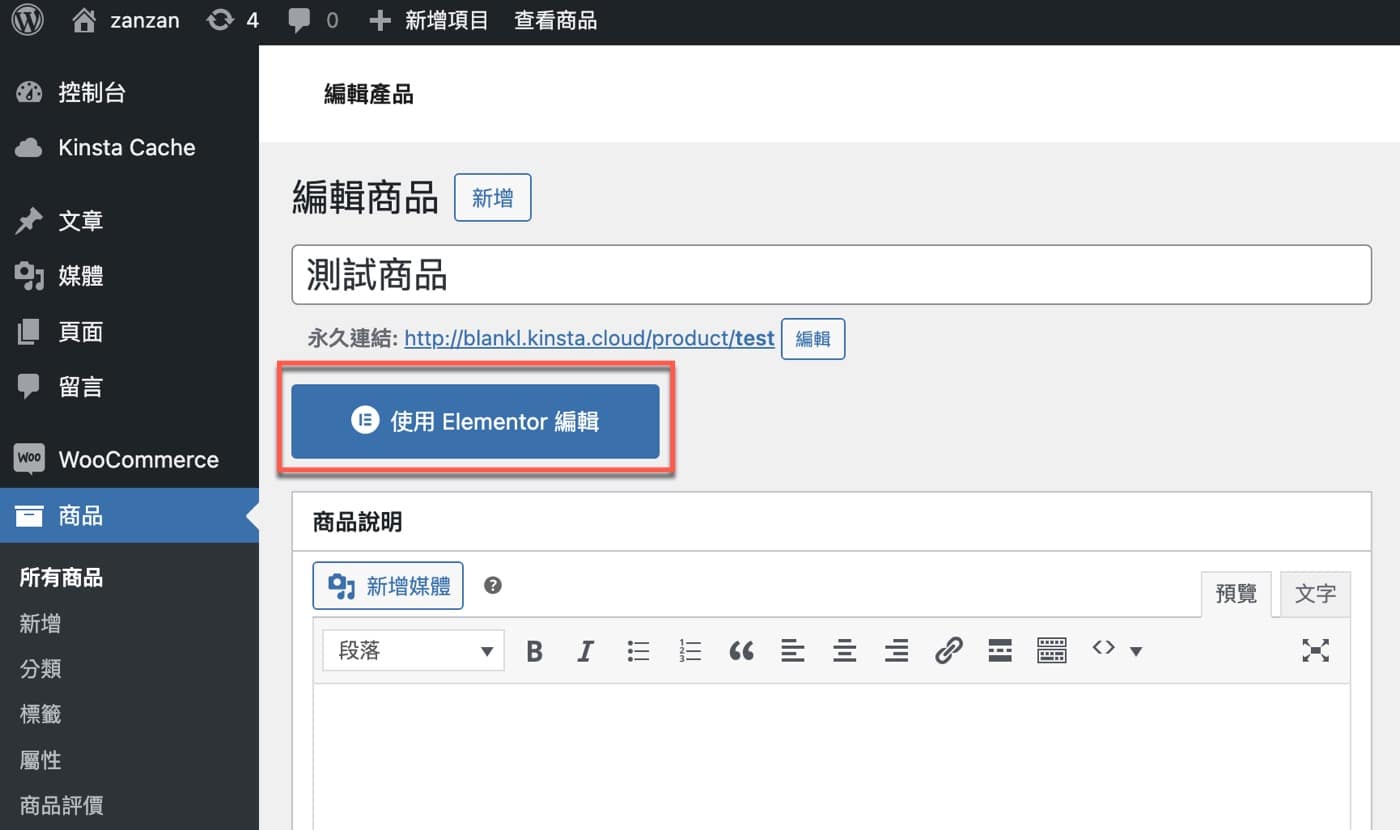Align text center

(x=845, y=652)
